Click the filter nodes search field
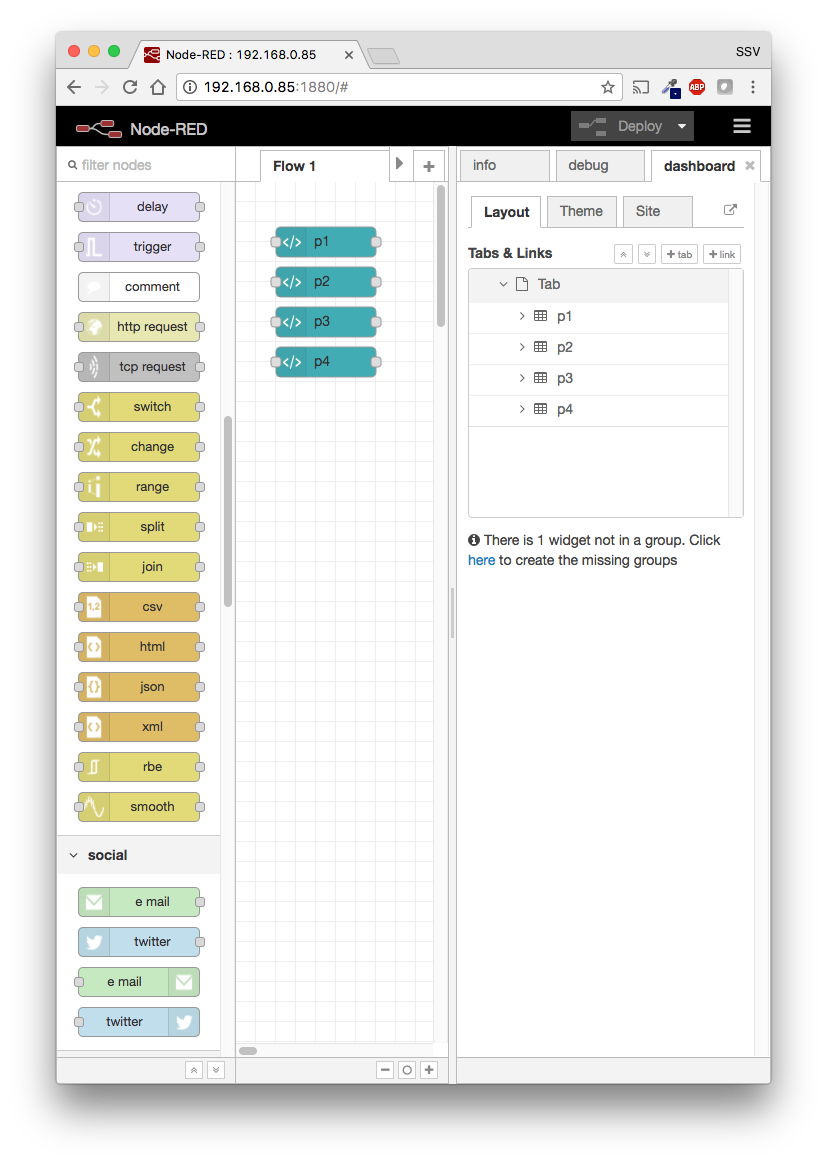The height and width of the screenshot is (1164, 827). tap(140, 162)
